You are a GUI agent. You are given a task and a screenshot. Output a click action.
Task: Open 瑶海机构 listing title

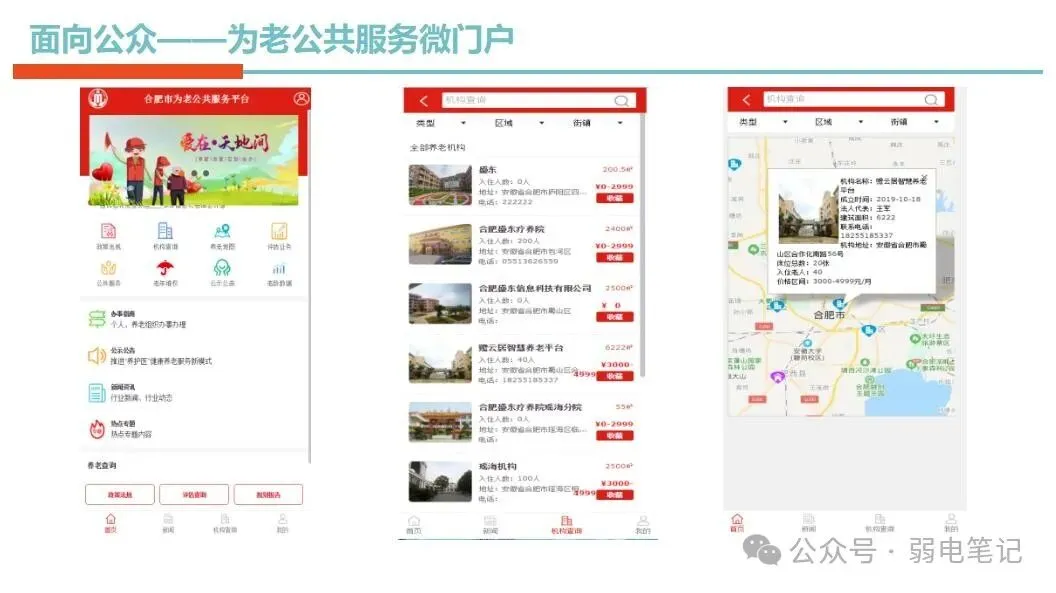pyautogui.click(x=498, y=466)
